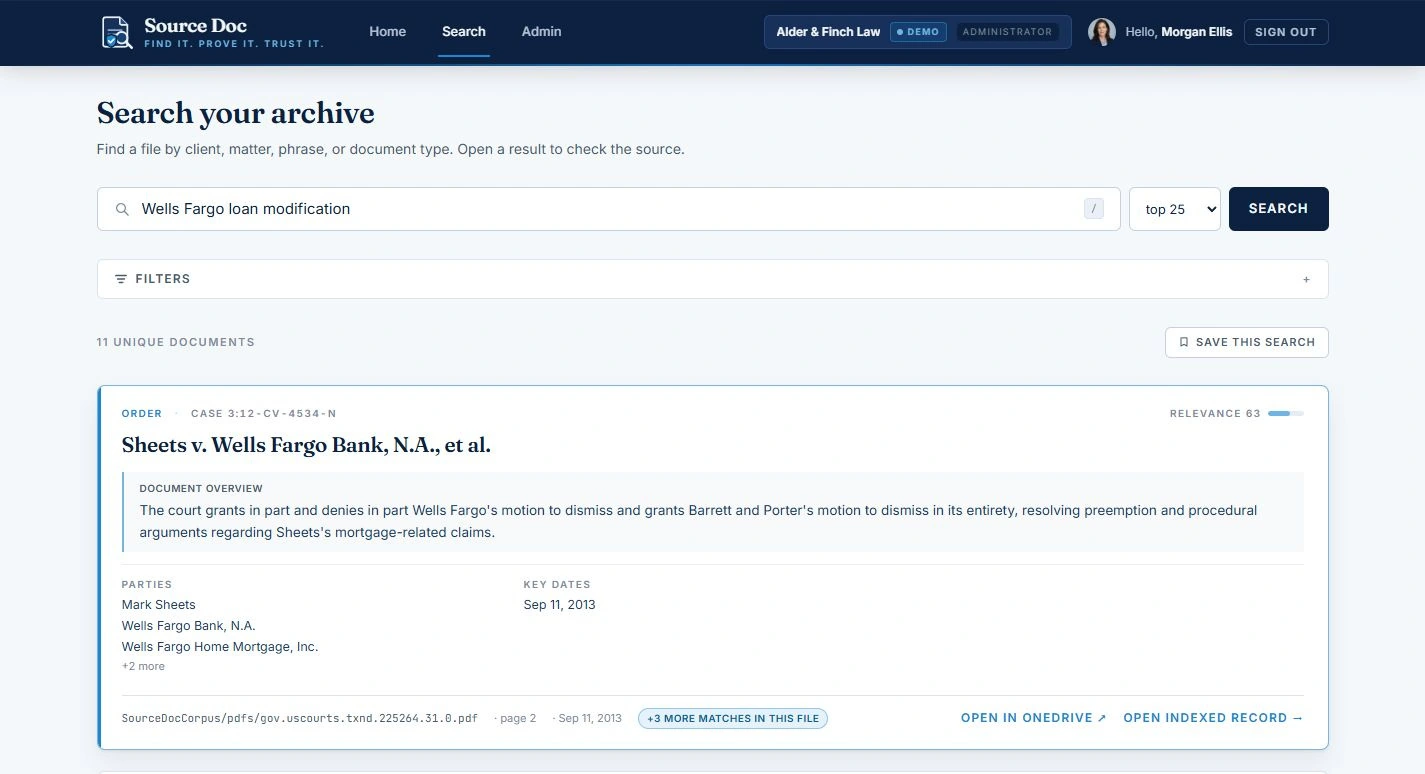Open result in OneDrive

coord(1034,718)
